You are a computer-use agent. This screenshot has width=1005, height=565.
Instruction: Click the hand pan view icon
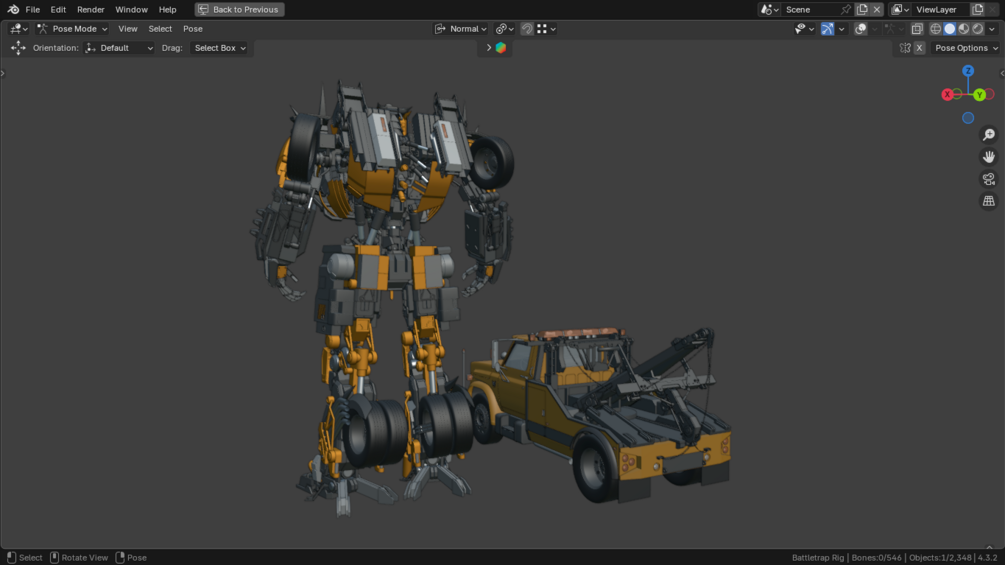click(989, 157)
